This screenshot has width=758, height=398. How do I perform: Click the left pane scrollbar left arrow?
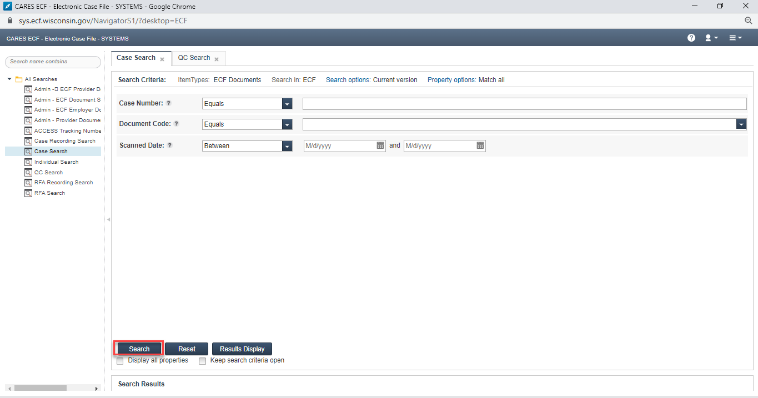pyautogui.click(x=9, y=388)
